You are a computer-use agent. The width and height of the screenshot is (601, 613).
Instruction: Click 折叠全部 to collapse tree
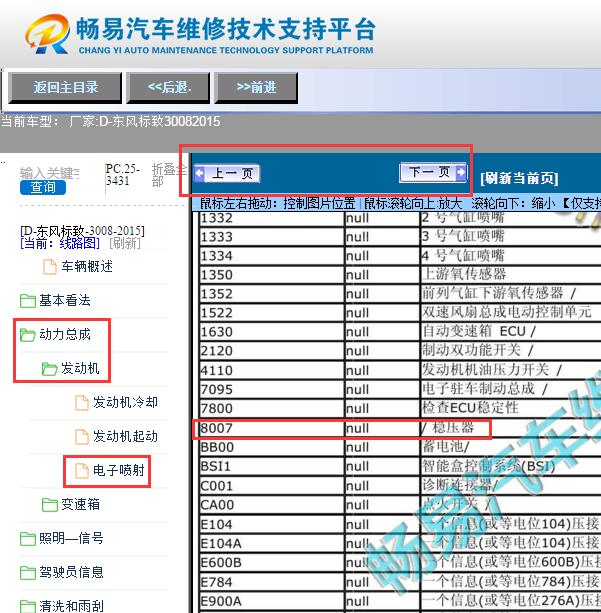pos(169,175)
